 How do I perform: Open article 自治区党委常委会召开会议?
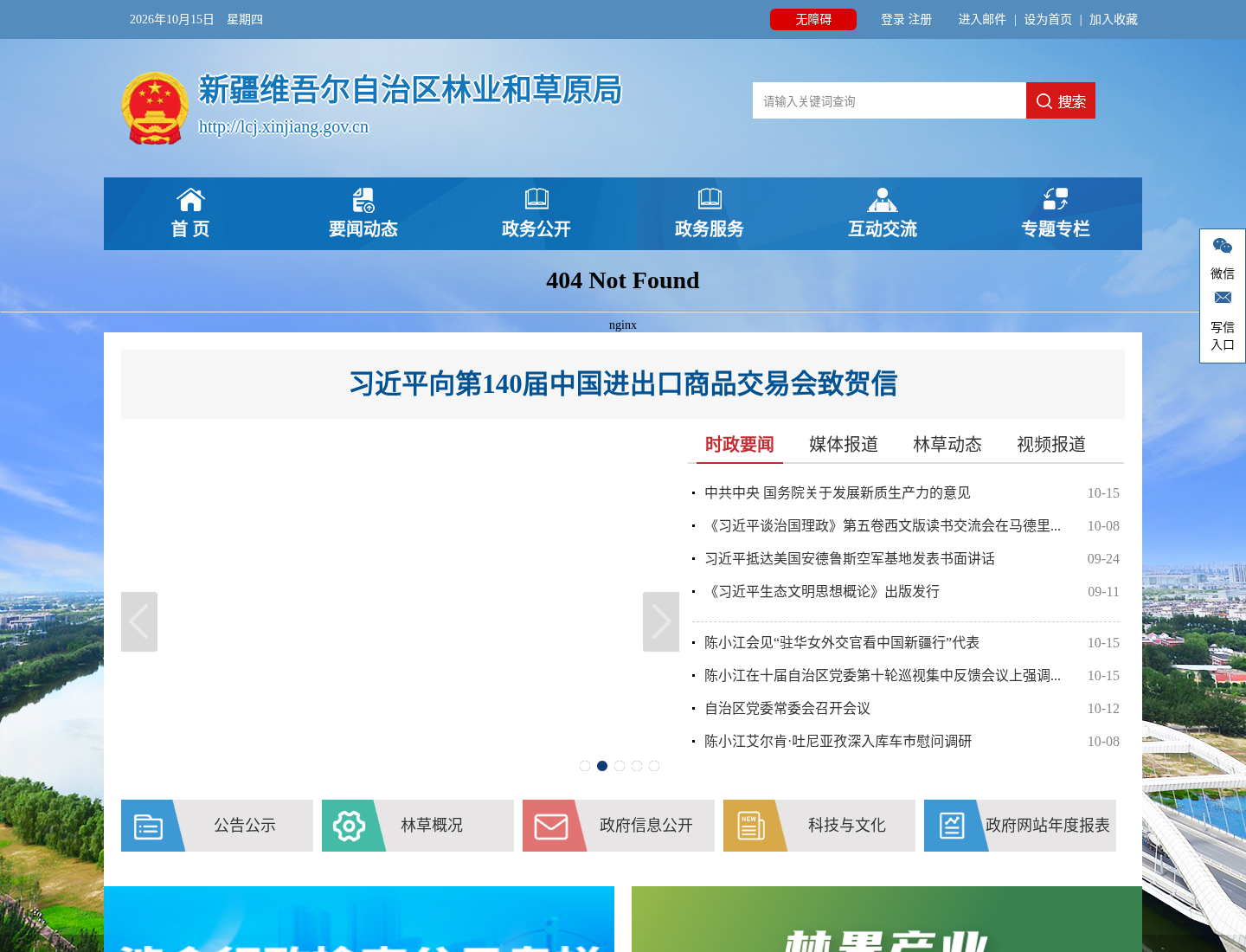click(x=787, y=708)
